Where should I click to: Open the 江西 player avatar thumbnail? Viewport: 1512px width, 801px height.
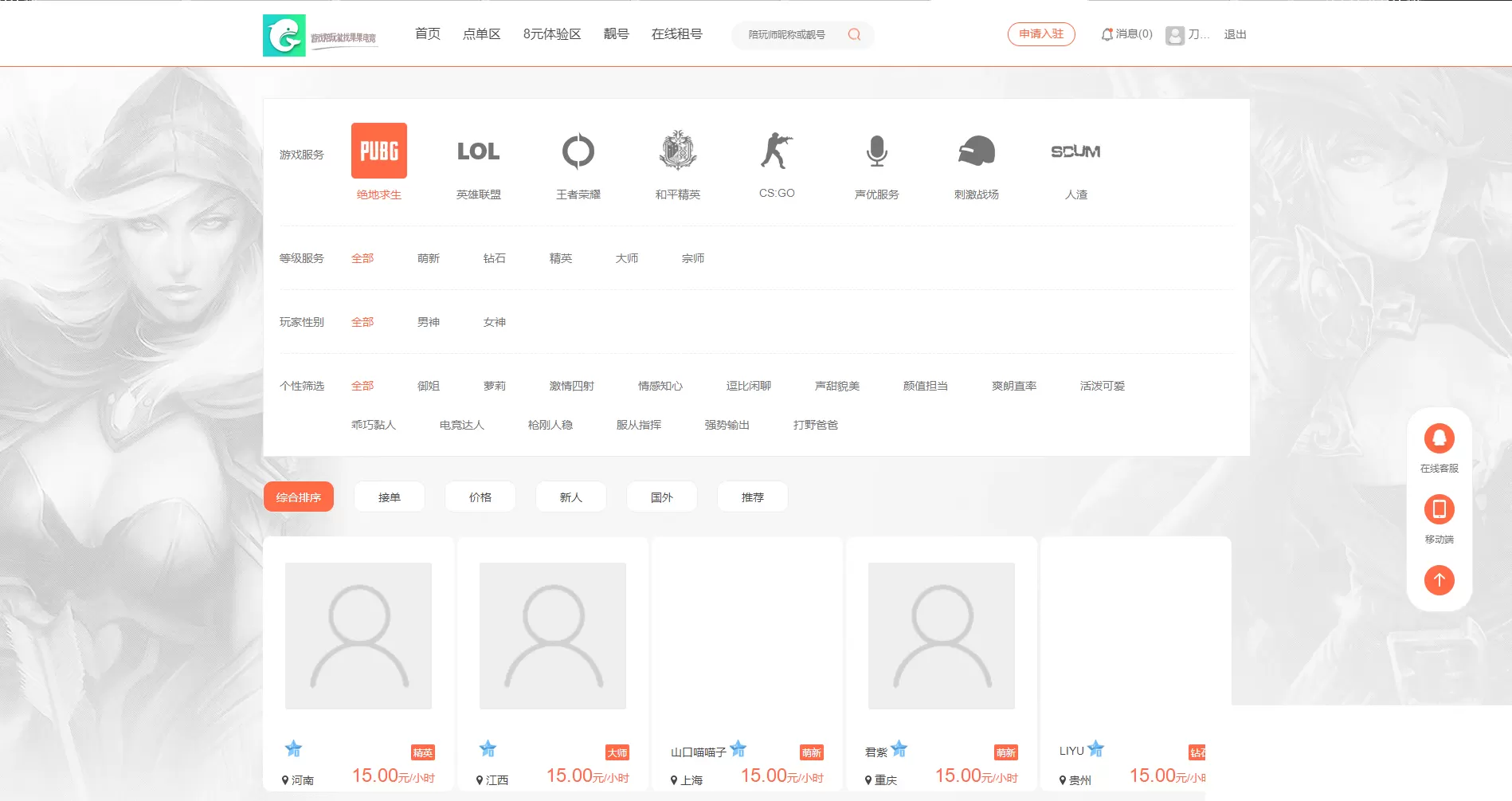click(x=553, y=636)
